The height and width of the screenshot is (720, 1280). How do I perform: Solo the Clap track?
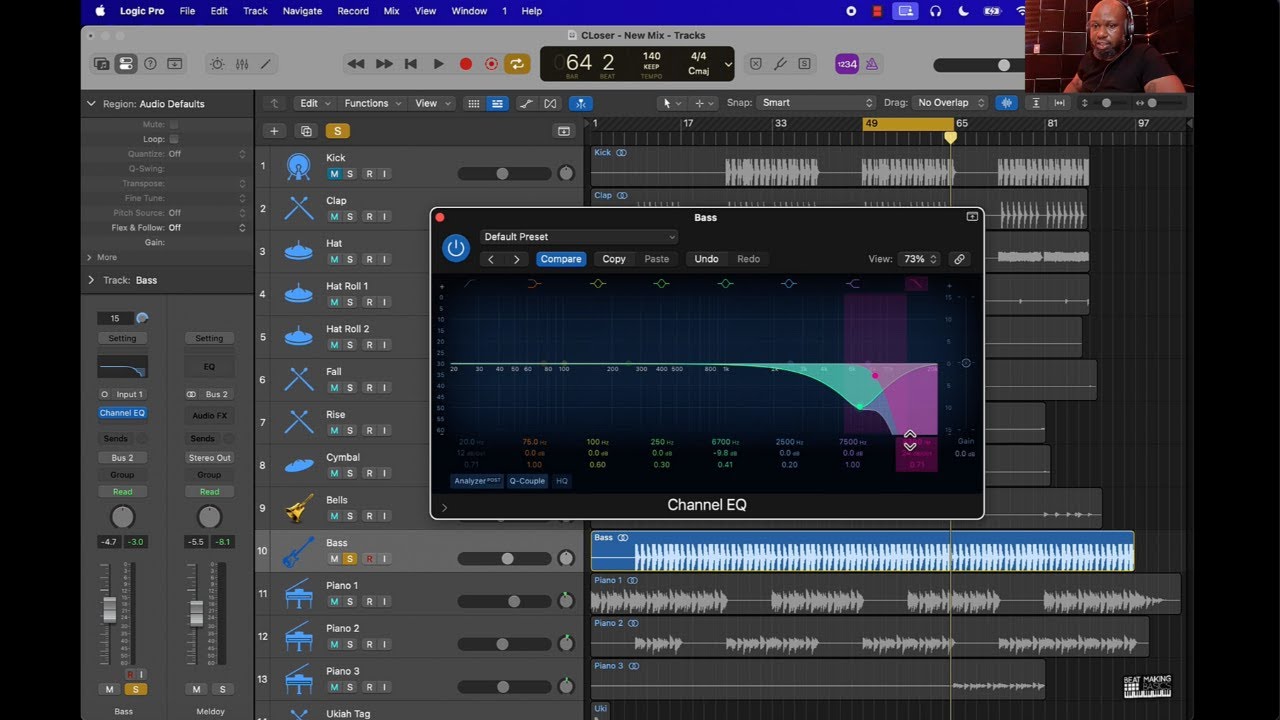pos(349,217)
